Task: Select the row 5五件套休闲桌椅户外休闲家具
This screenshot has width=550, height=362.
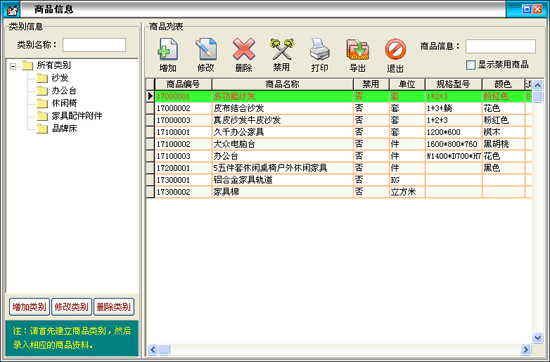Action: pyautogui.click(x=339, y=168)
